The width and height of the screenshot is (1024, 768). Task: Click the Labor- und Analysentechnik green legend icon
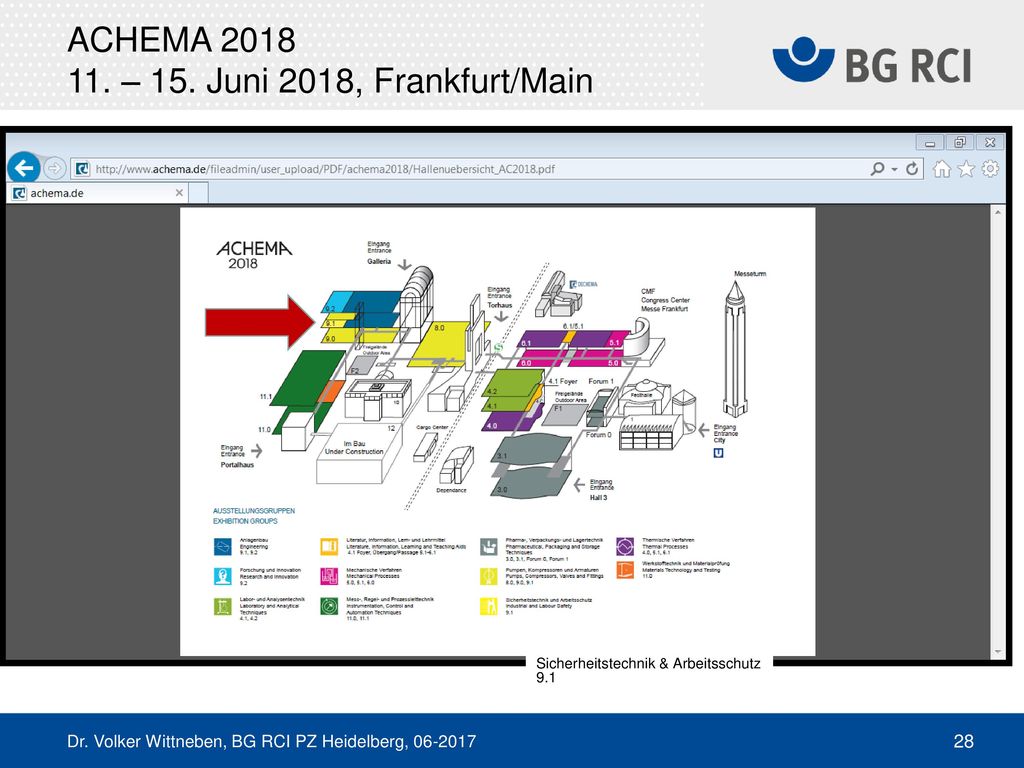(223, 607)
